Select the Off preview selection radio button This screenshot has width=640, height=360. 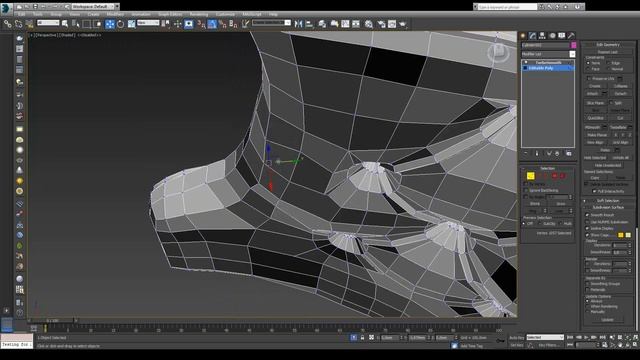(524, 224)
